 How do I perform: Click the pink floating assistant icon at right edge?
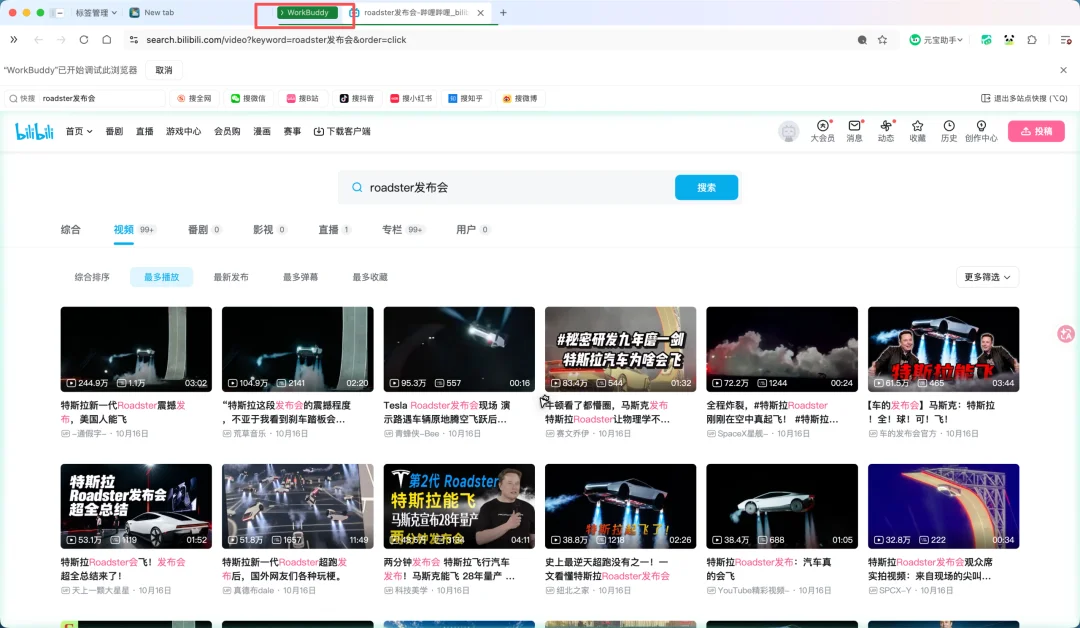1066,334
